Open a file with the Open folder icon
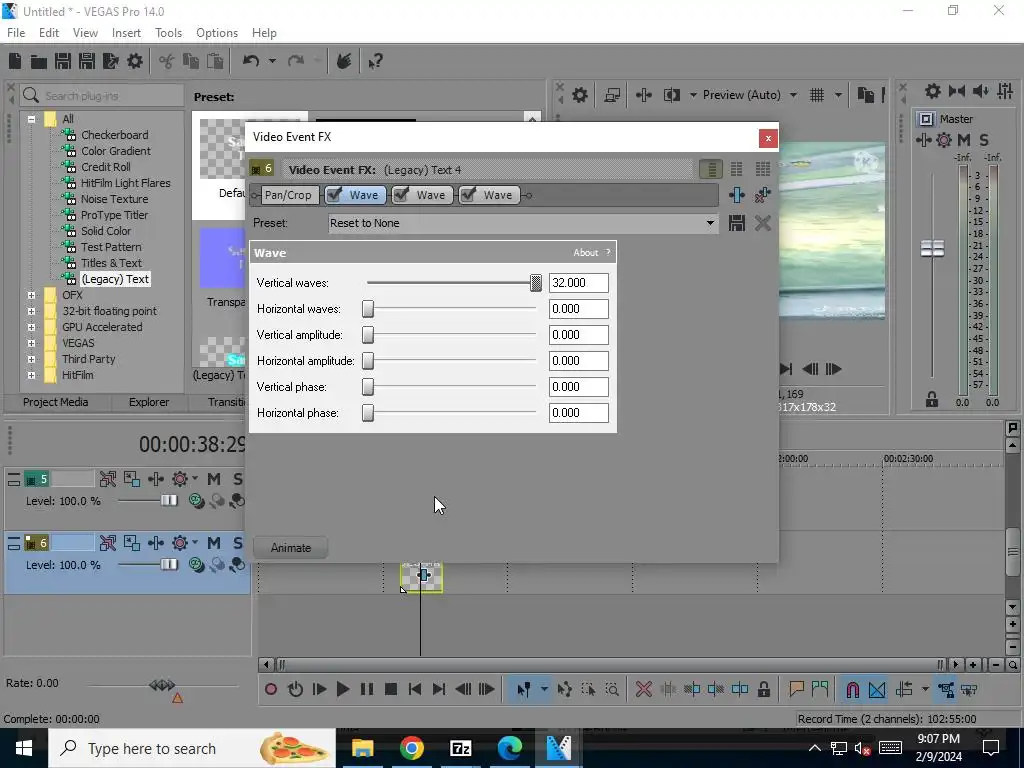 click(x=39, y=61)
